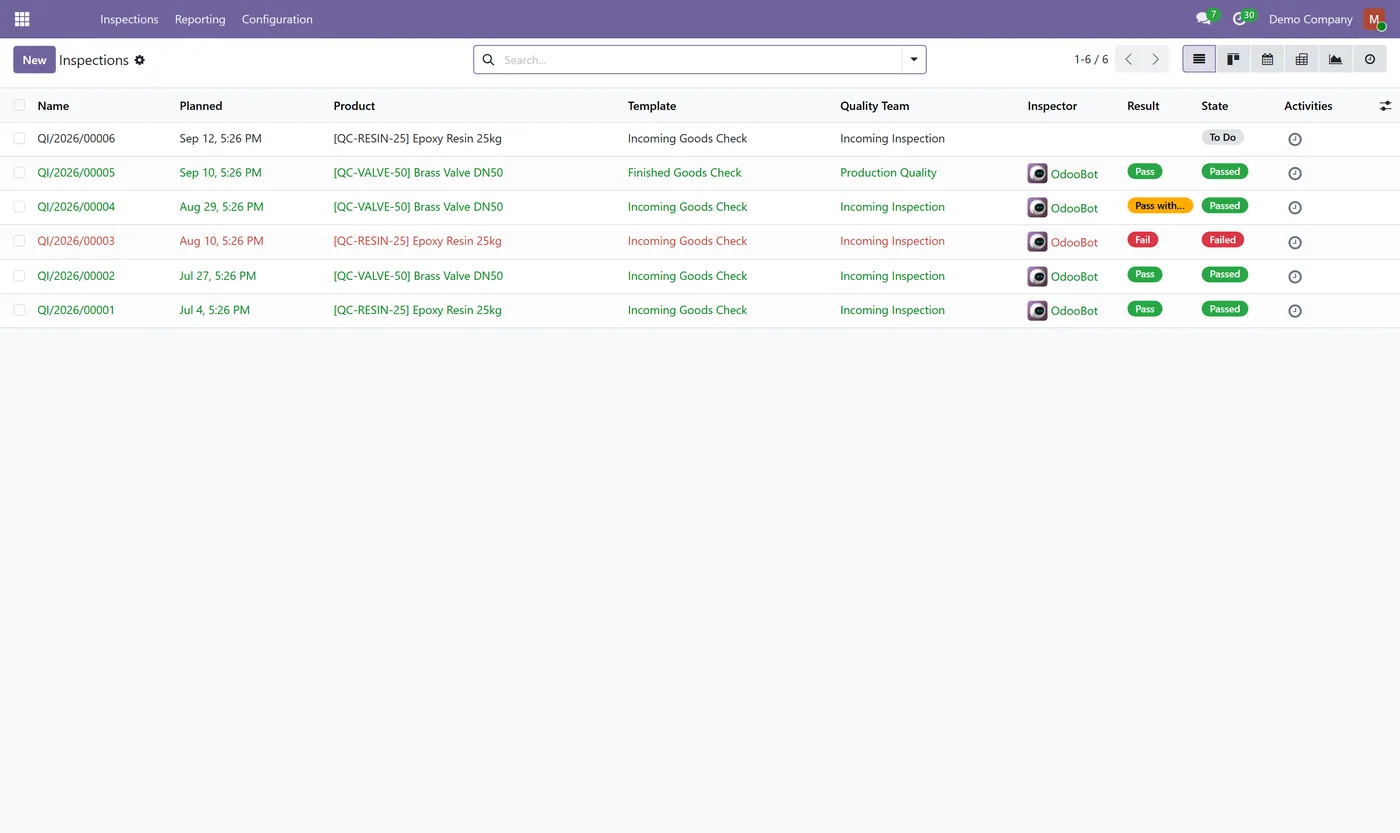Check the box for QI/2026/00004
The image size is (1400, 833).
tap(19, 207)
